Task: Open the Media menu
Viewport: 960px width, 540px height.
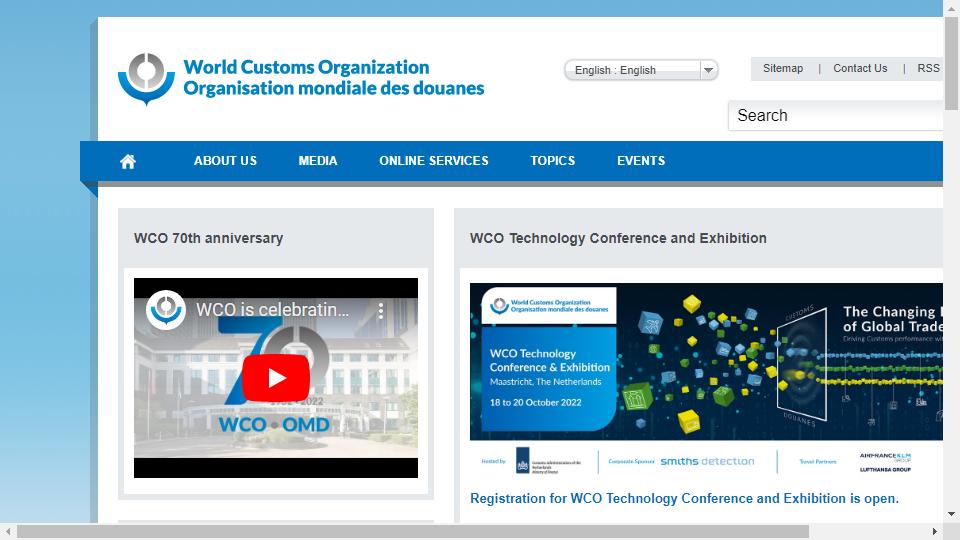Action: click(x=318, y=160)
